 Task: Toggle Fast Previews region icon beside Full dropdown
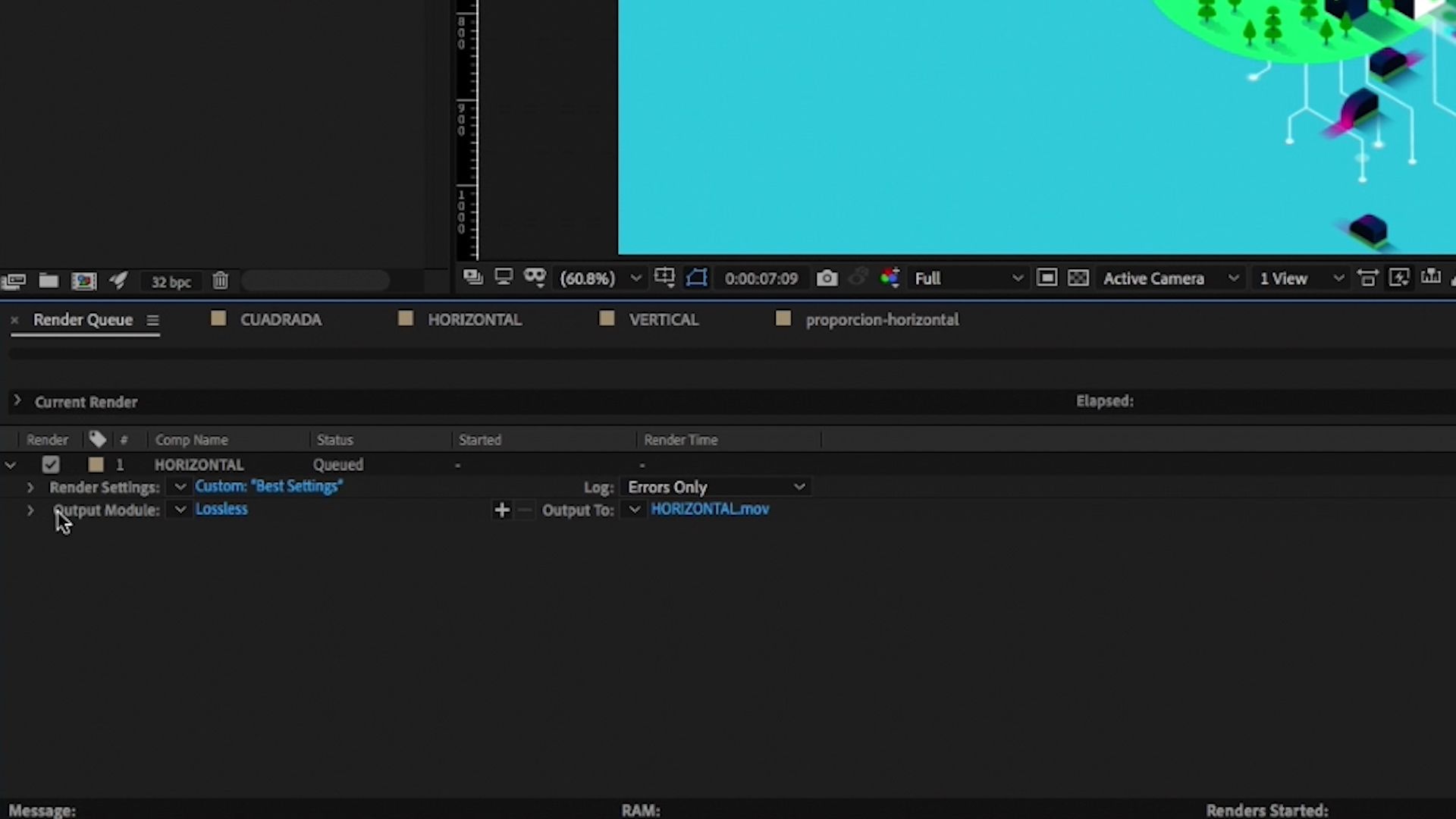[1046, 278]
